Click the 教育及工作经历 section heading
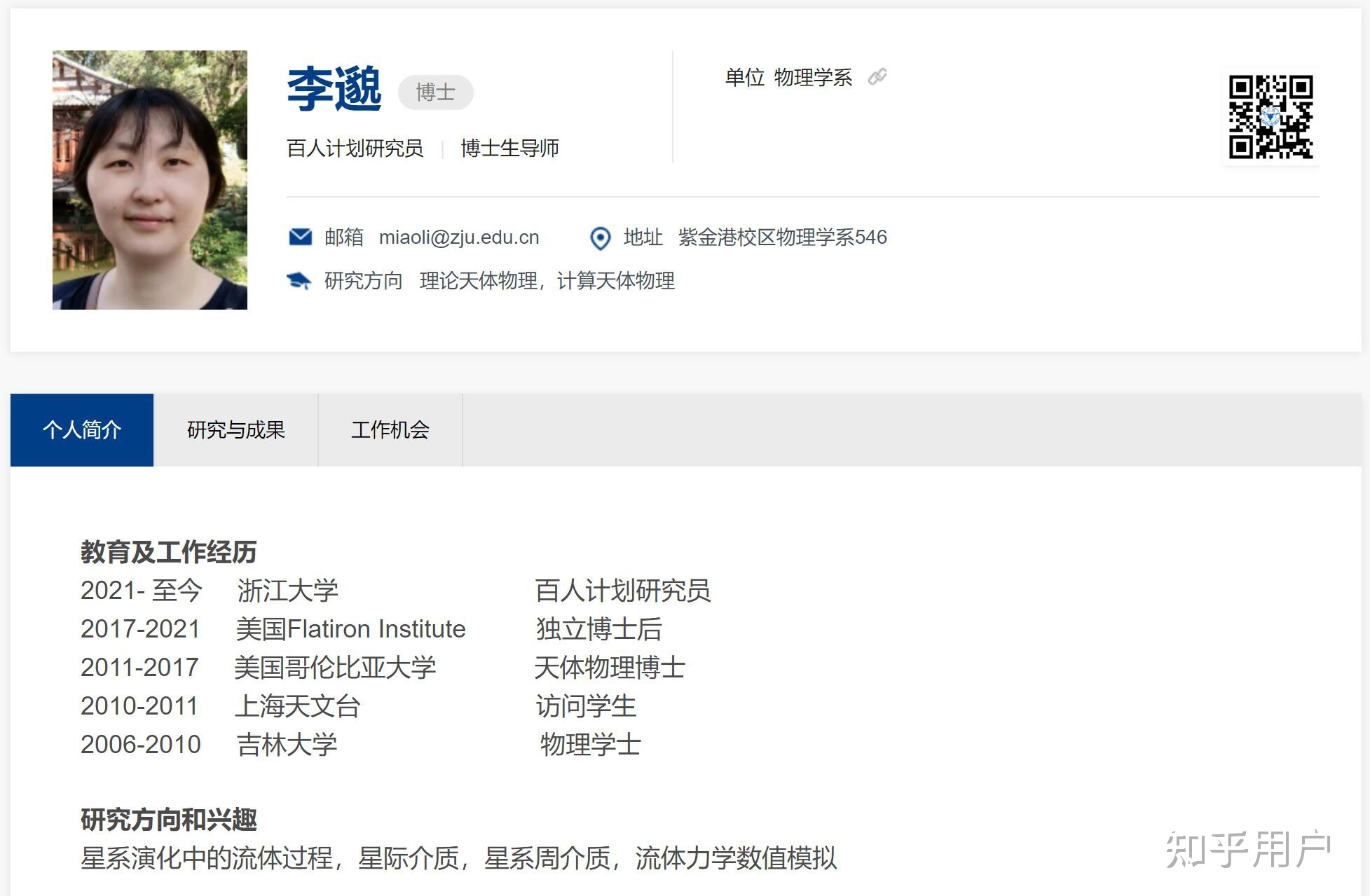Viewport: 1370px width, 896px height. tap(168, 552)
